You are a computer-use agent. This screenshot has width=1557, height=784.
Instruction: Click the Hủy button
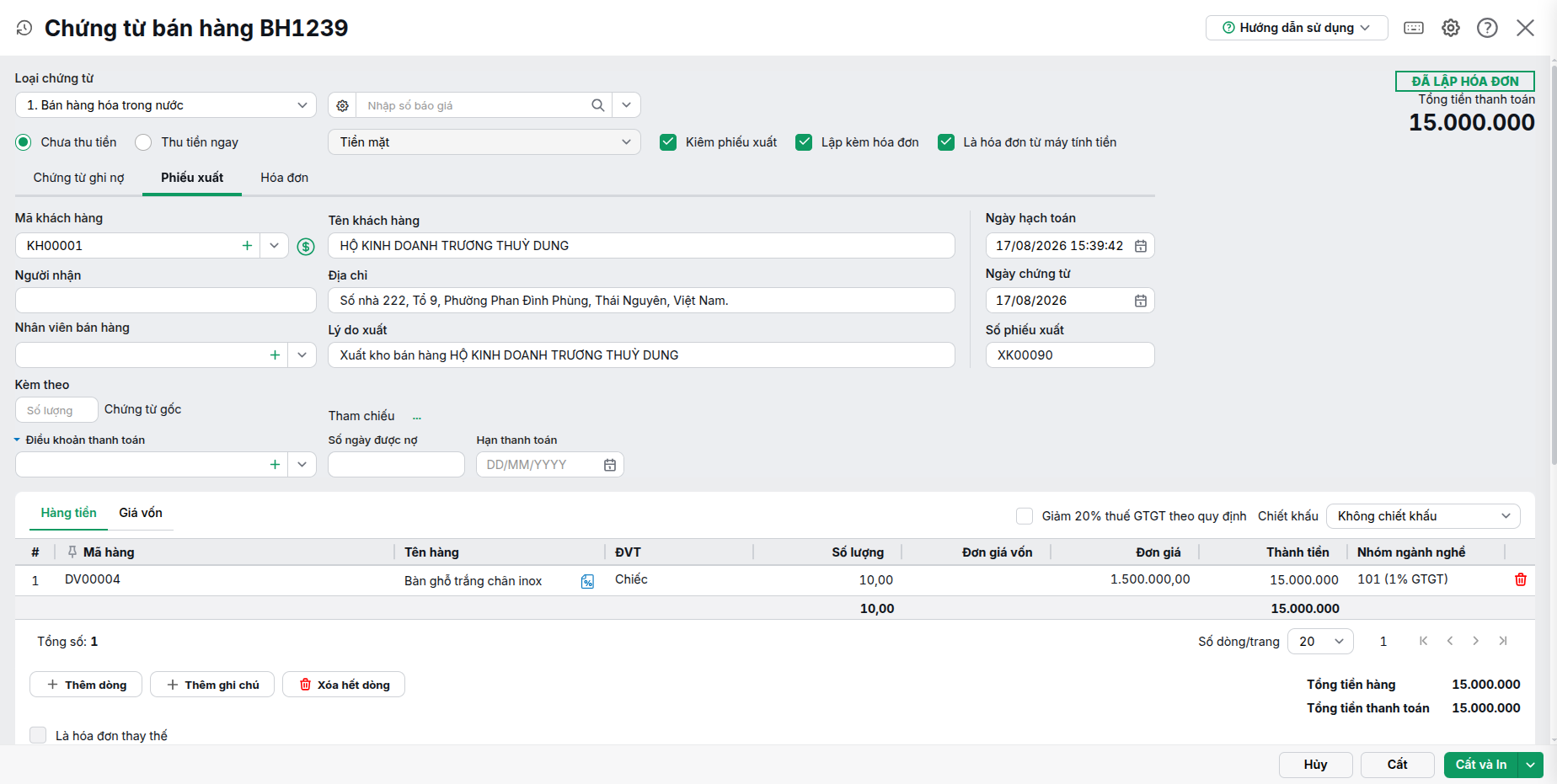pyautogui.click(x=1316, y=765)
